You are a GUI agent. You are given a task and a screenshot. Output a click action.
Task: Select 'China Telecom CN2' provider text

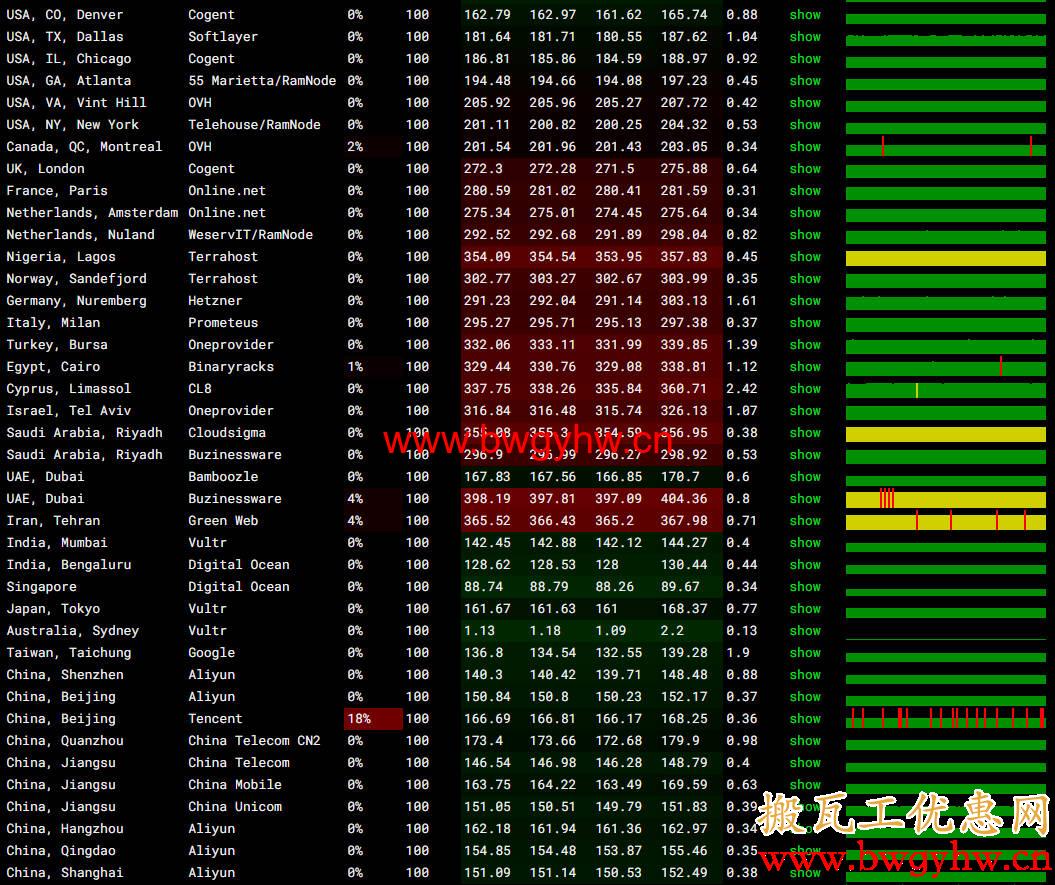click(254, 740)
